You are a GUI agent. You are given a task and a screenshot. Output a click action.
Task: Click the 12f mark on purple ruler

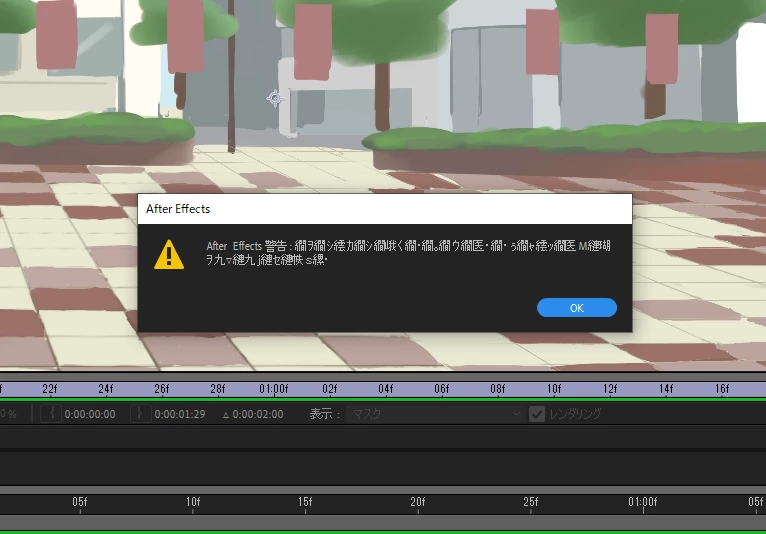pyautogui.click(x=610, y=389)
